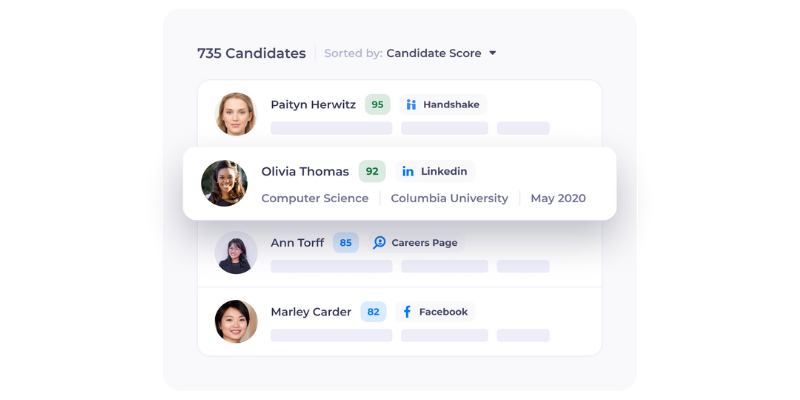Open Olivia Thomas's profile photo
This screenshot has width=800, height=400.
pyautogui.click(x=224, y=183)
